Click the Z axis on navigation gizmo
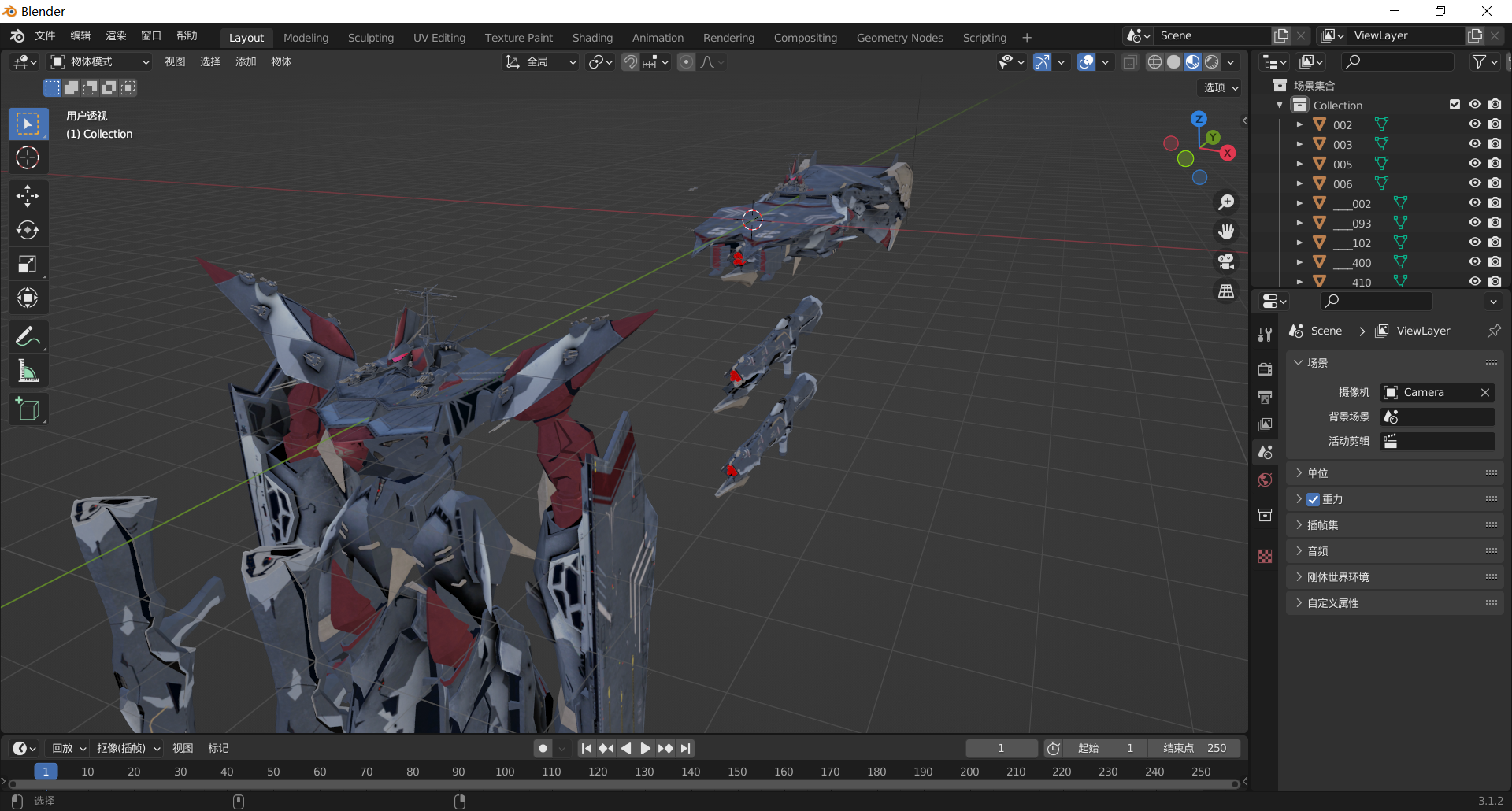Screen dimensions: 1512x811 click(x=1199, y=119)
